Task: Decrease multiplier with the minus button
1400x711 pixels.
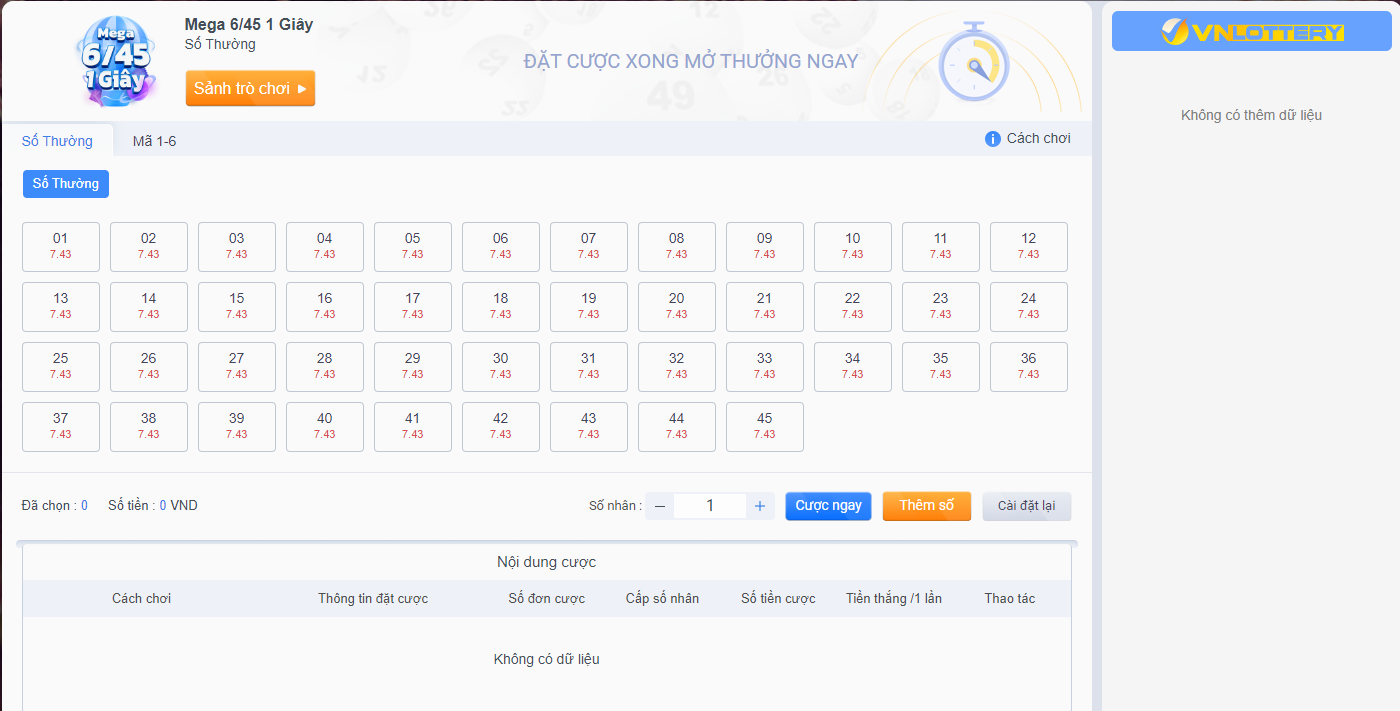Action: click(659, 506)
